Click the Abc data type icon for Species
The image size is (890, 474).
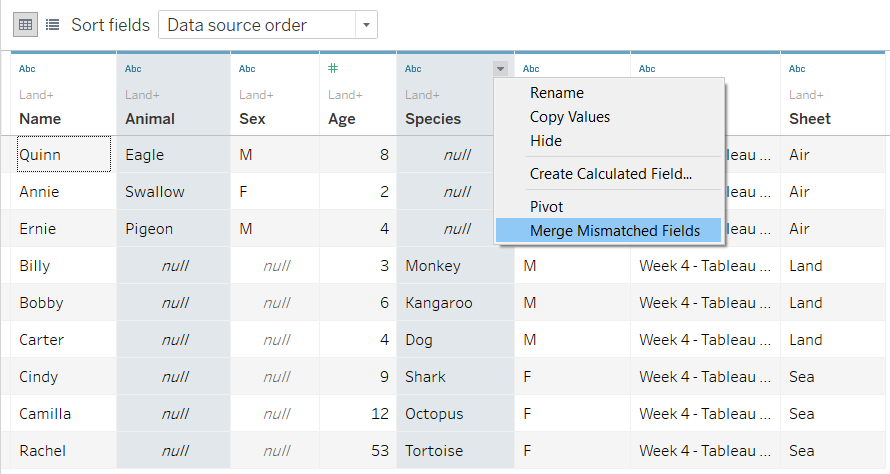coord(413,69)
